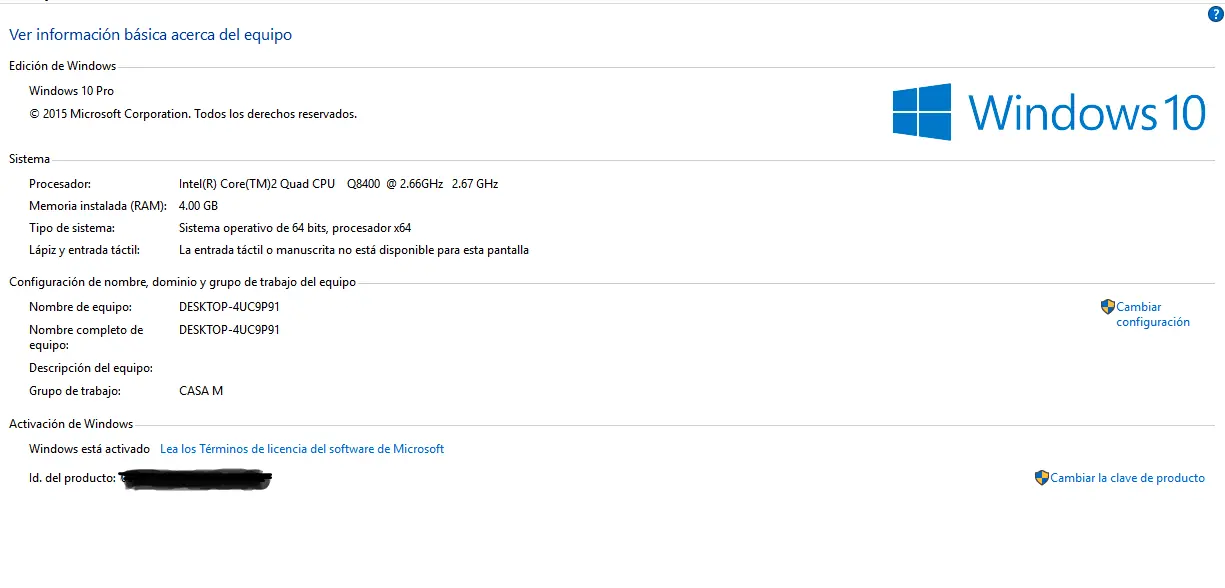Open the Cambiar configuración link
The image size is (1225, 588).
(1153, 315)
